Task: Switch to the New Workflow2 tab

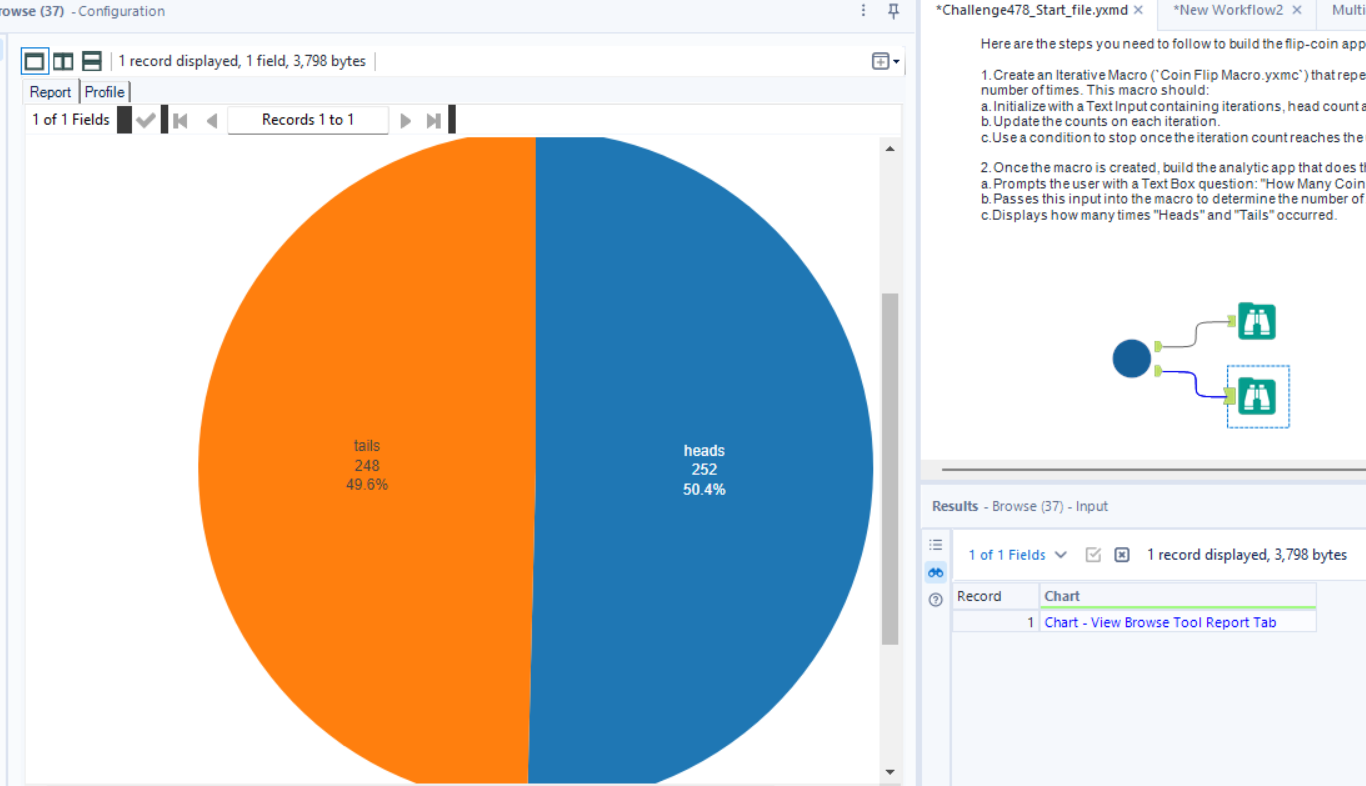Action: click(1228, 10)
